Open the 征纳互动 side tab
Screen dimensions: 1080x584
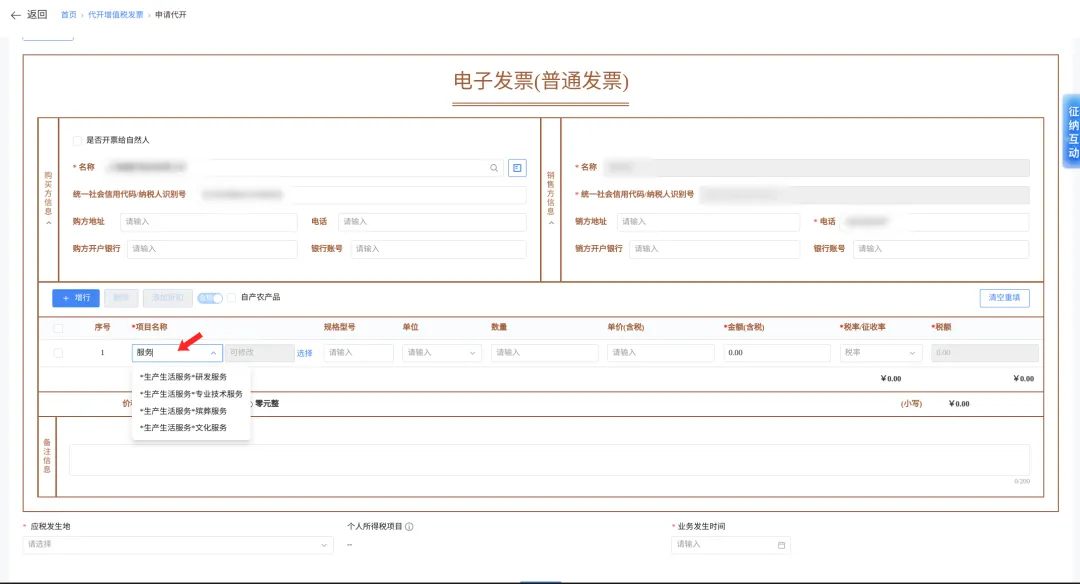coord(1072,132)
